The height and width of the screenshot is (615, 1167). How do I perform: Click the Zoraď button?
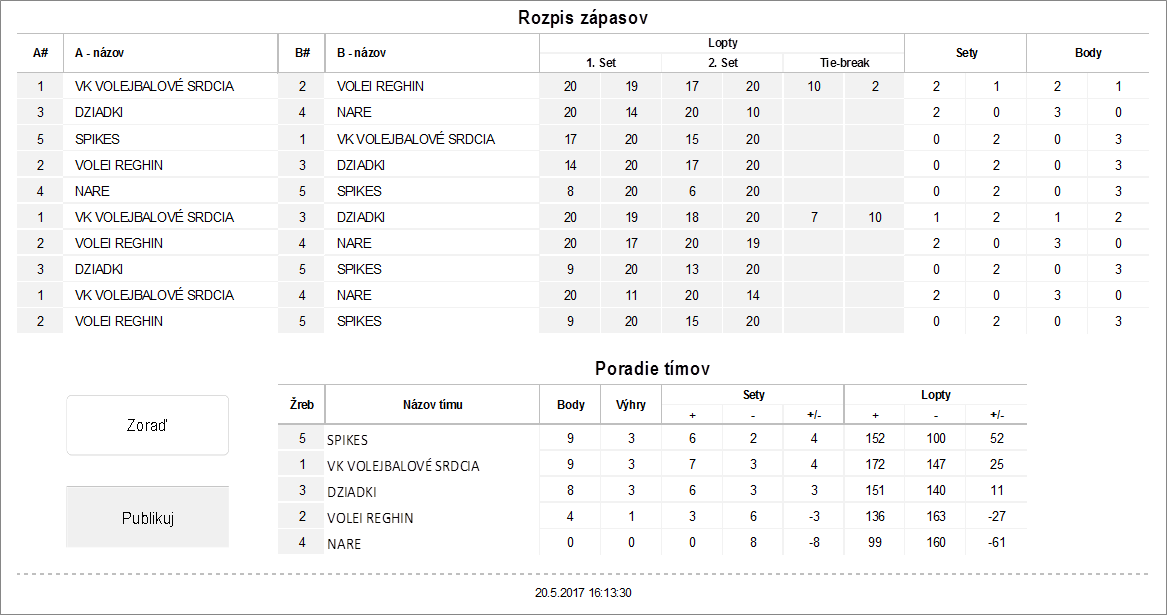pos(147,425)
